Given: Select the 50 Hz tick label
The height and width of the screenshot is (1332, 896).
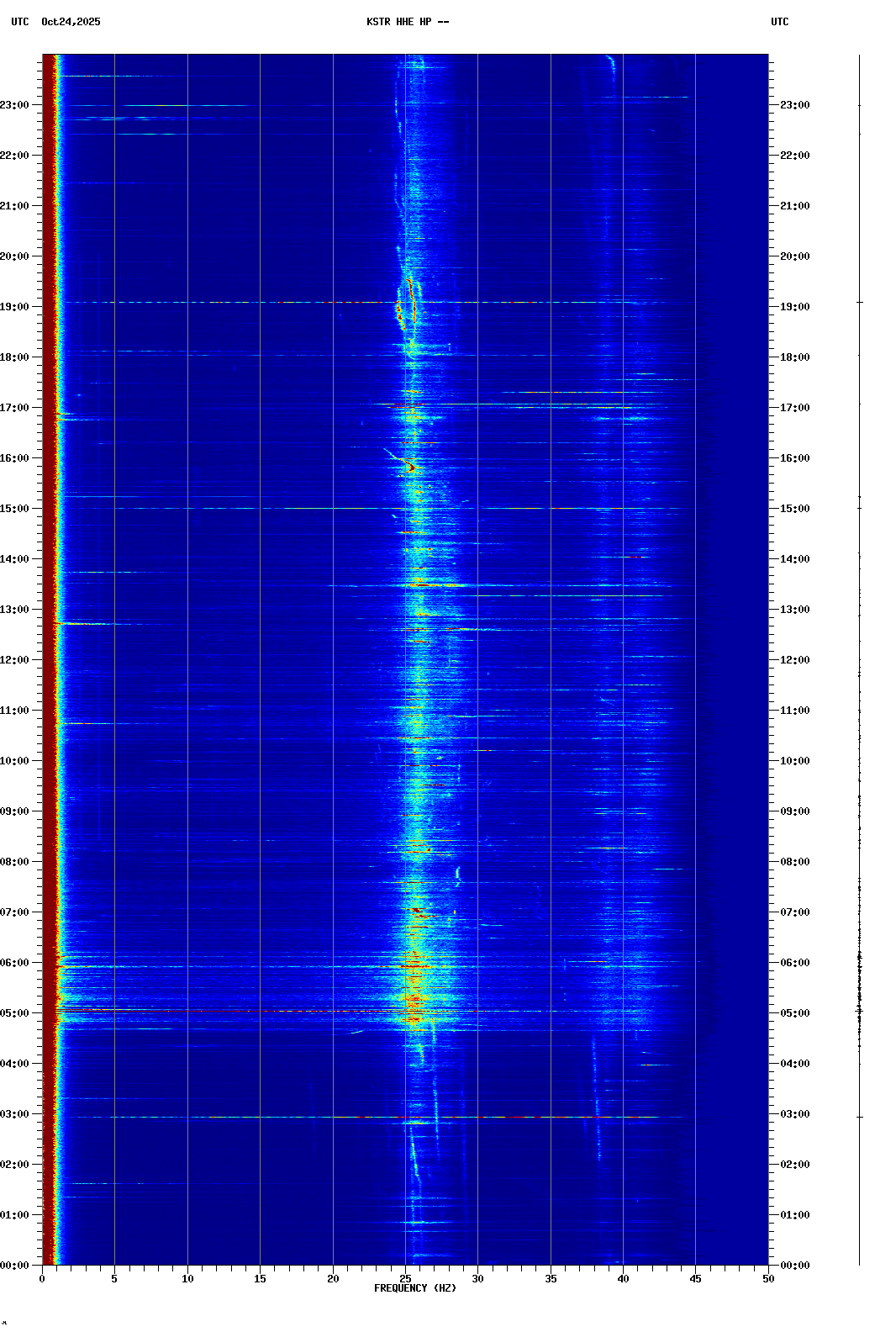Looking at the screenshot, I should pyautogui.click(x=768, y=1279).
